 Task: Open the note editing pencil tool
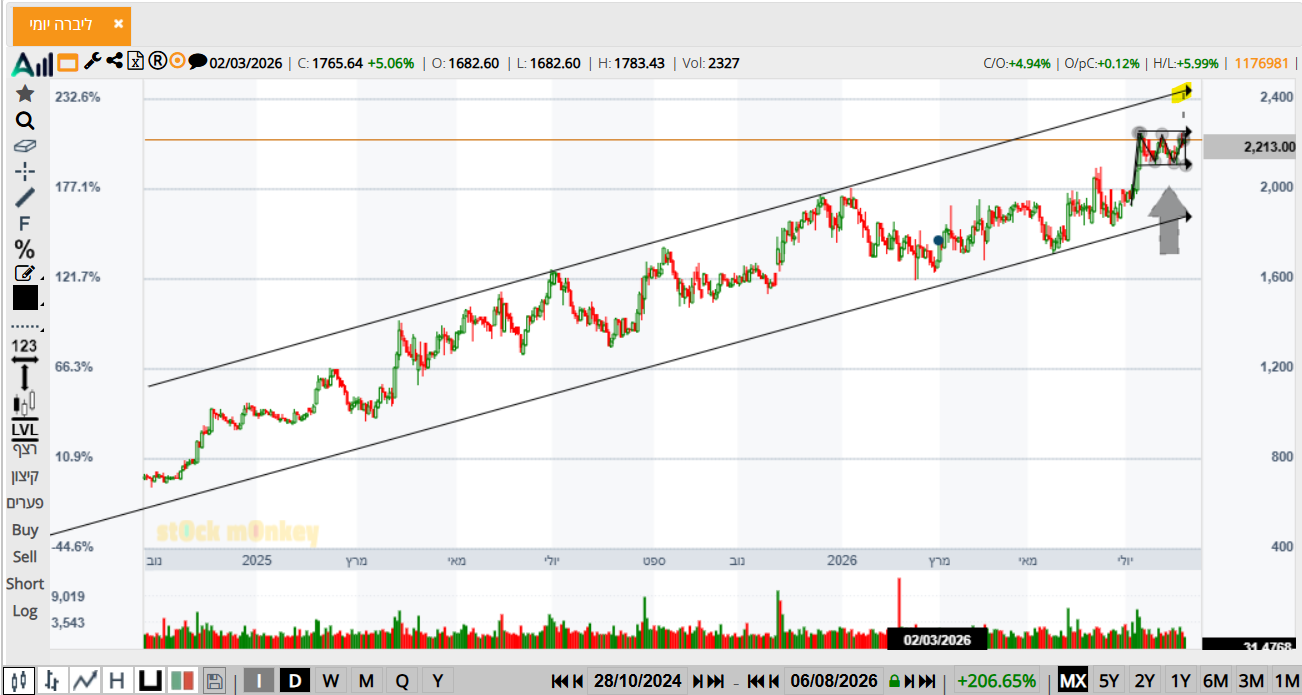point(25,273)
